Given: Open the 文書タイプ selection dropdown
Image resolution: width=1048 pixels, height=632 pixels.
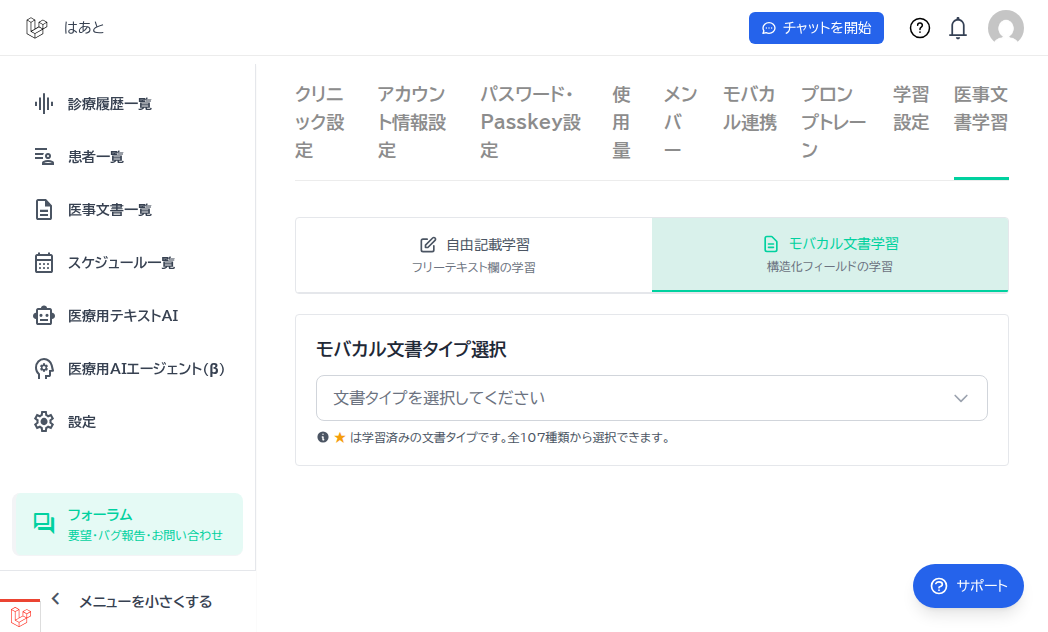Looking at the screenshot, I should pyautogui.click(x=651, y=398).
